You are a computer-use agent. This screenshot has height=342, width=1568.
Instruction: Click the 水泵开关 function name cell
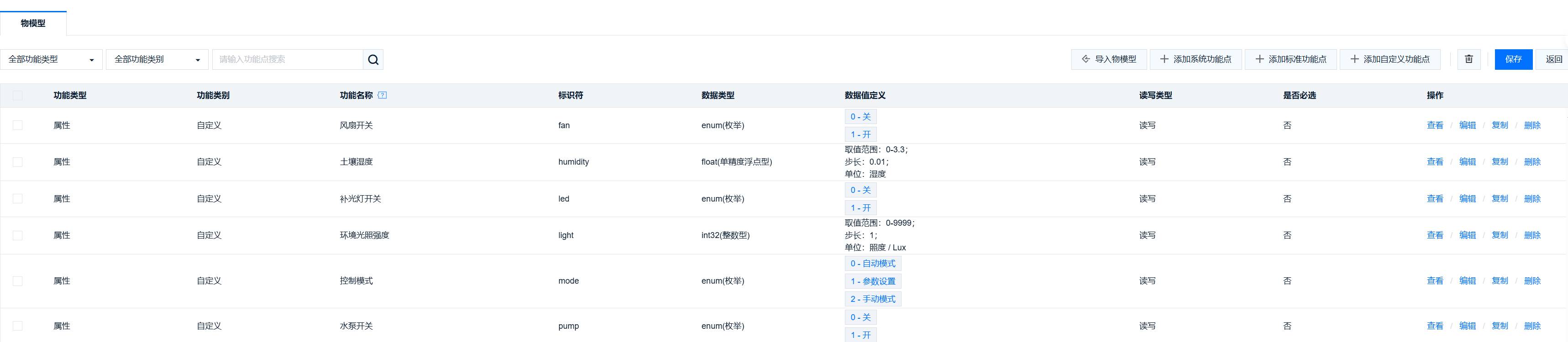point(356,326)
